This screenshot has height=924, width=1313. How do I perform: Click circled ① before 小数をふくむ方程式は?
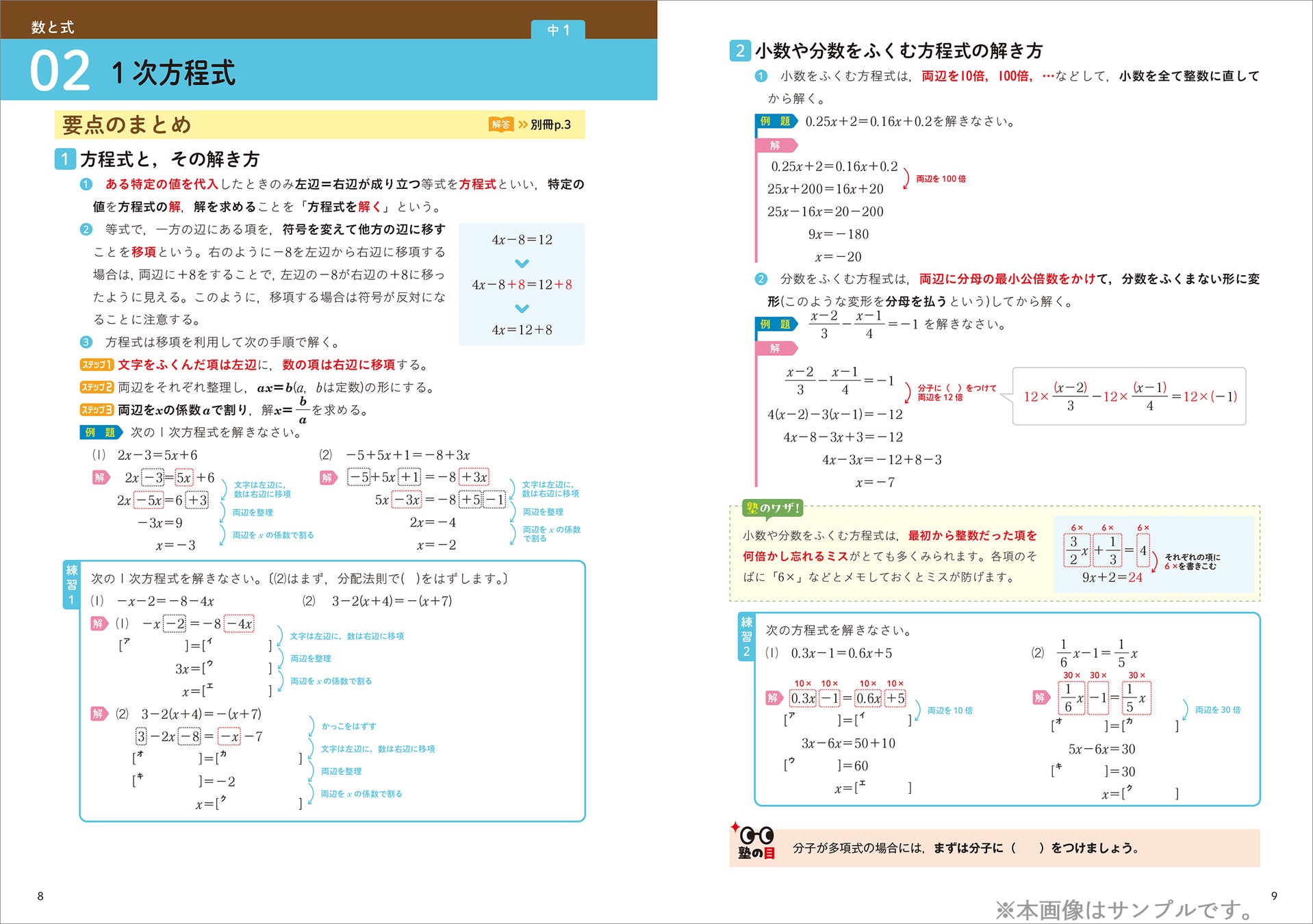tap(761, 76)
